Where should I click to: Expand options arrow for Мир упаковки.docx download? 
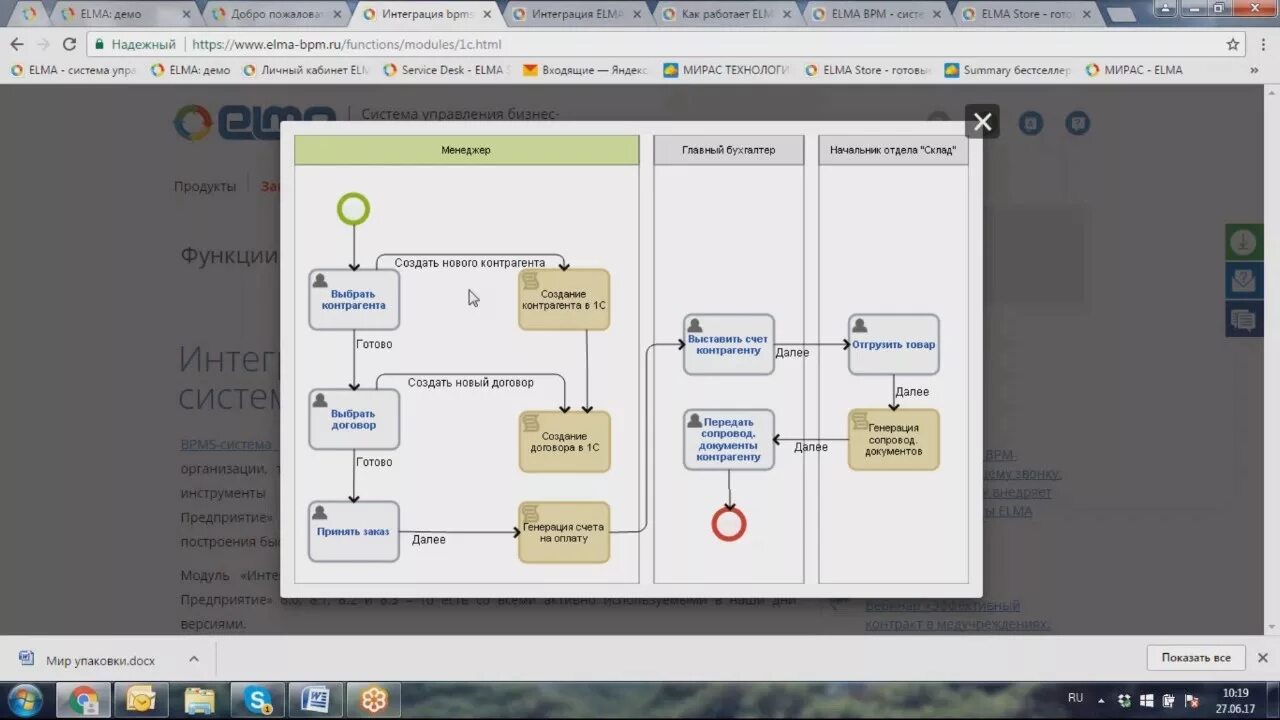point(194,659)
